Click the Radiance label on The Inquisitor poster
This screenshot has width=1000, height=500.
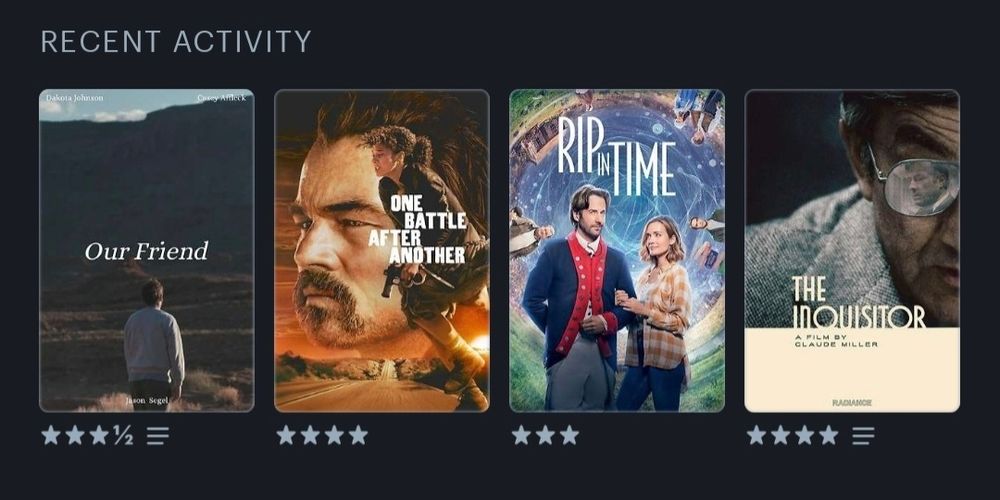[852, 402]
